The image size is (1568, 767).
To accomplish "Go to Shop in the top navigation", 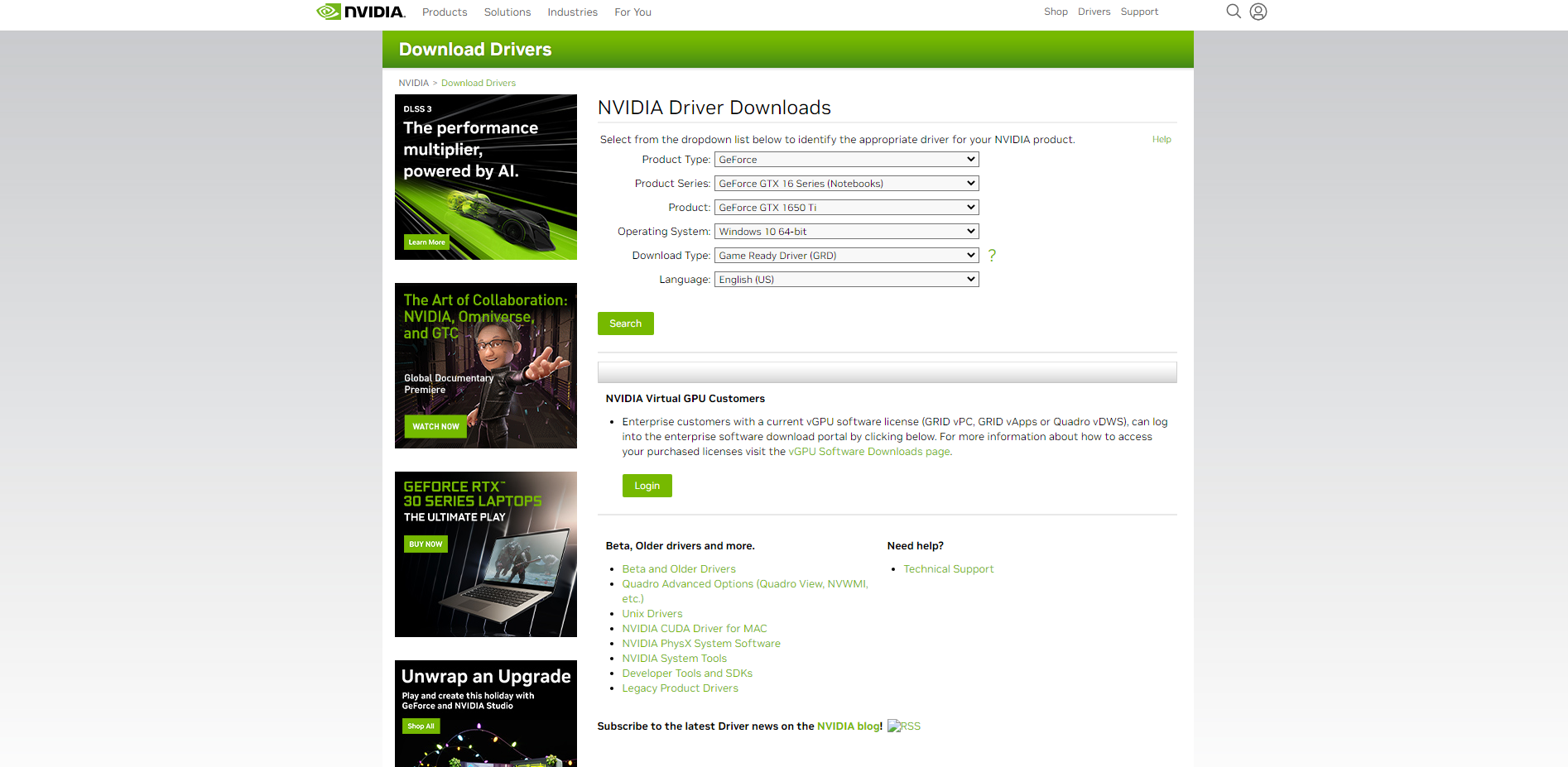I will tap(1056, 12).
